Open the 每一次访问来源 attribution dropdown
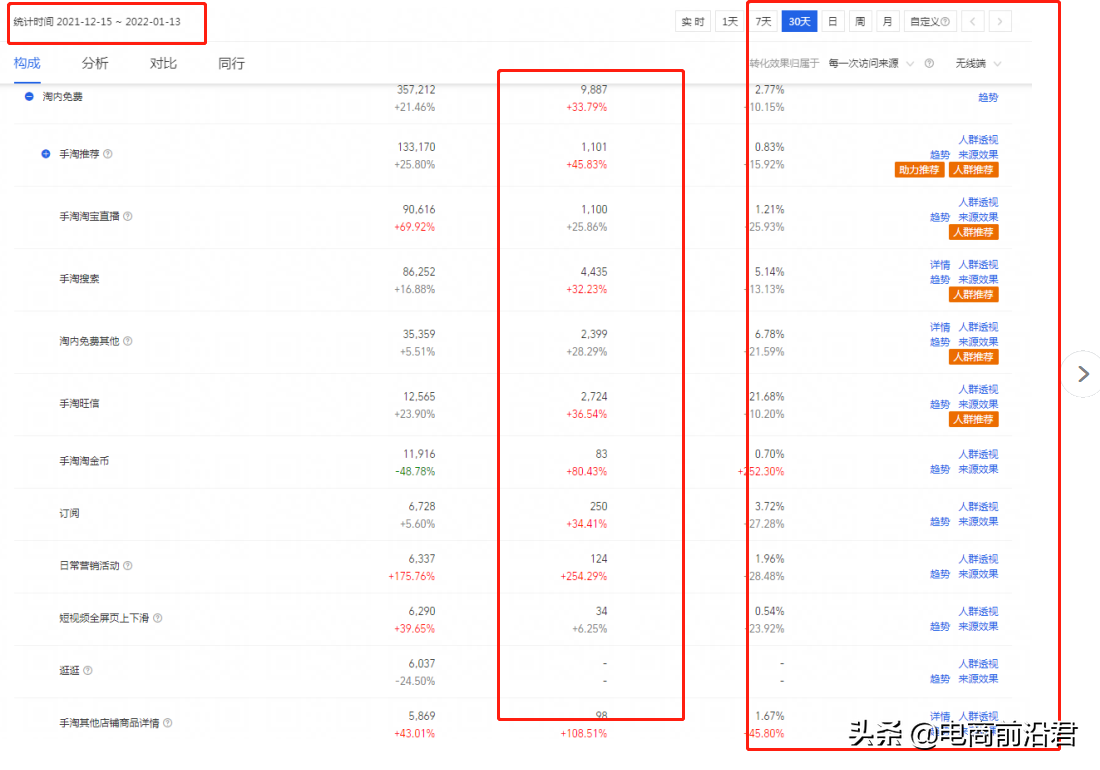This screenshot has height=770, width=1100. (870, 62)
